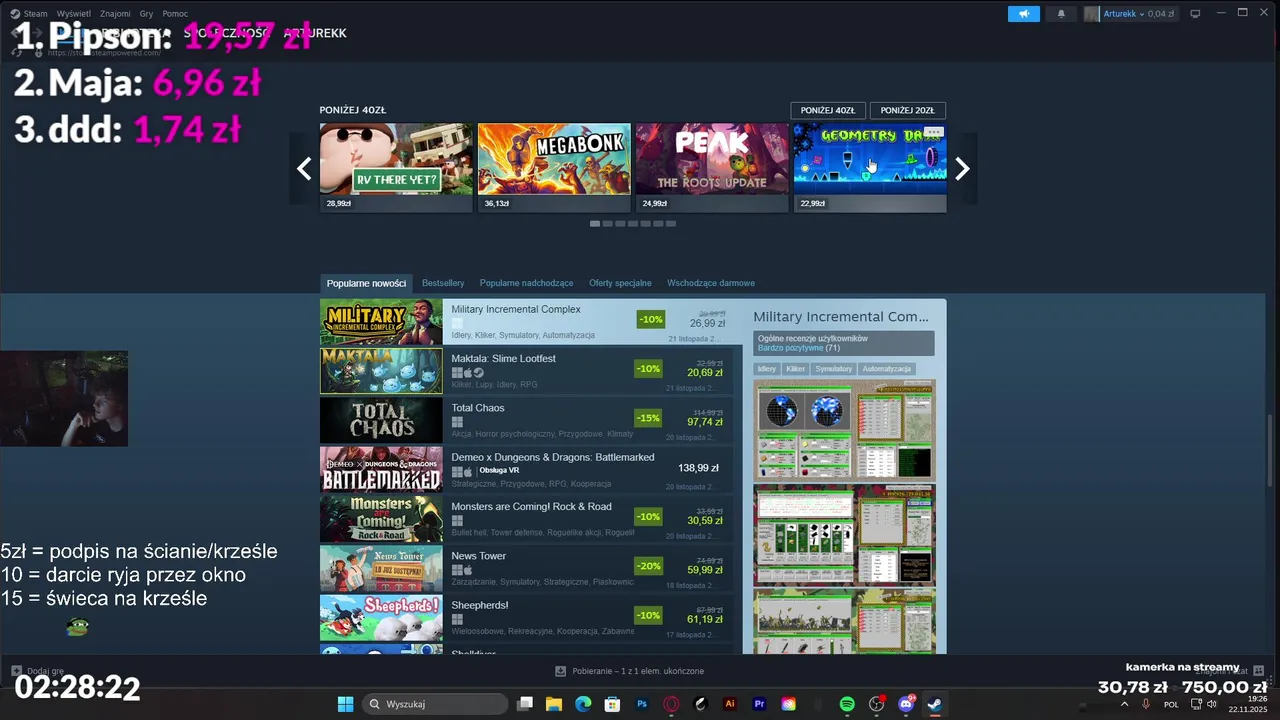Screen dimensions: 1280x720
Task: Open the RV There Yet? game card
Action: click(x=396, y=168)
